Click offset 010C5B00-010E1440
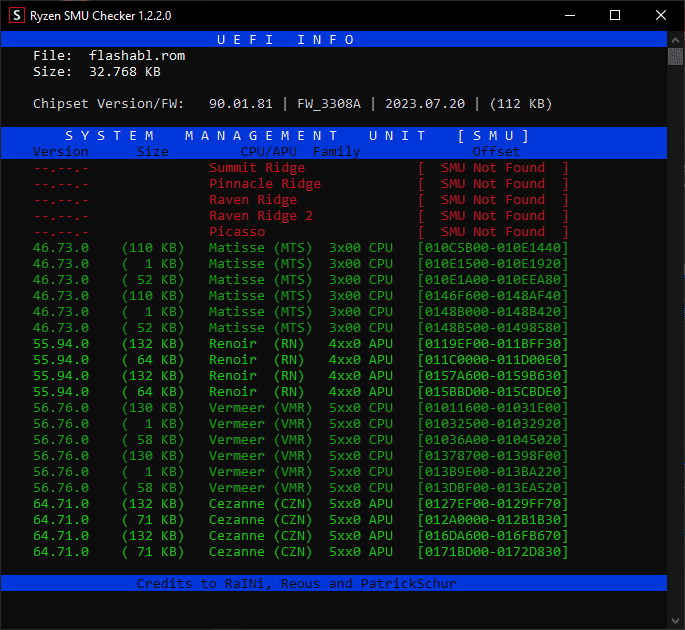The image size is (685, 630). click(x=493, y=248)
